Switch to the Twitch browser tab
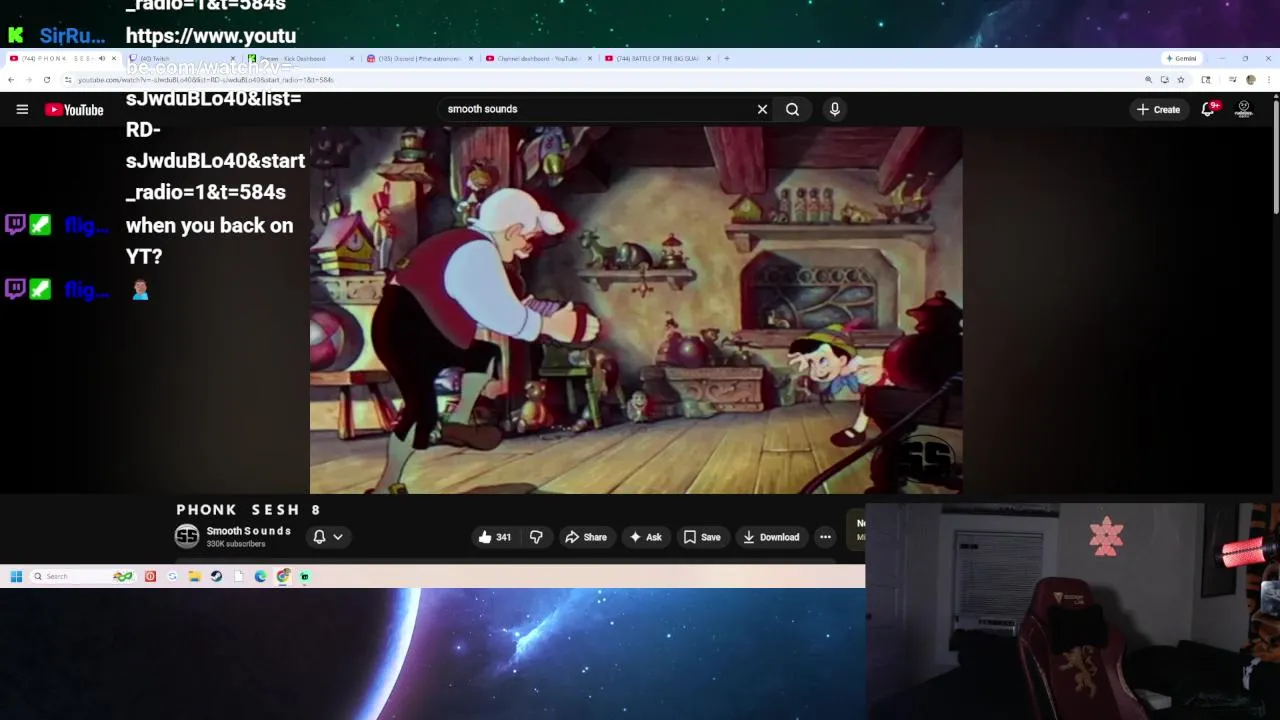 pyautogui.click(x=184, y=58)
